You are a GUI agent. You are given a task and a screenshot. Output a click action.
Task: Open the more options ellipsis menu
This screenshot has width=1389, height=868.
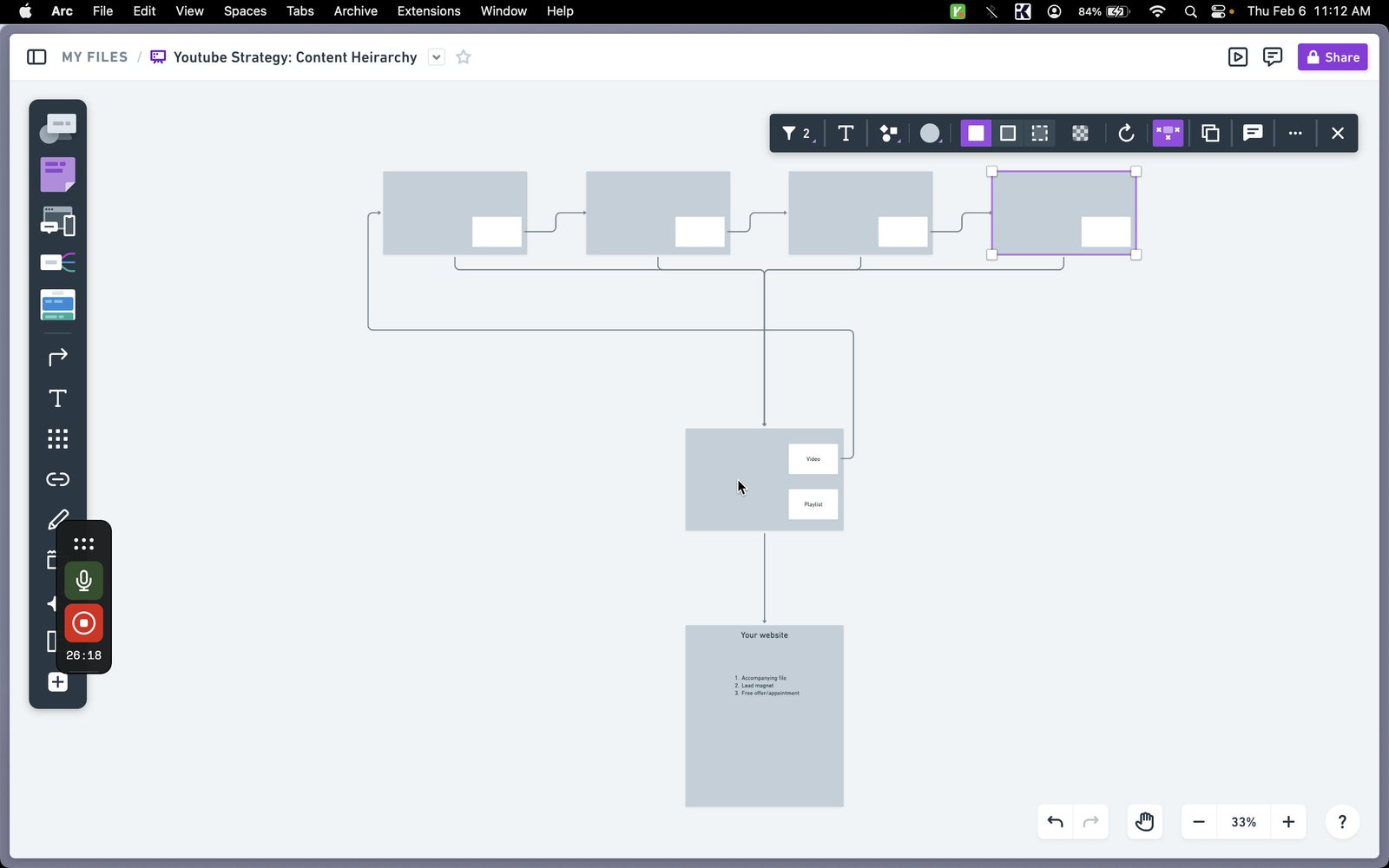[1295, 134]
